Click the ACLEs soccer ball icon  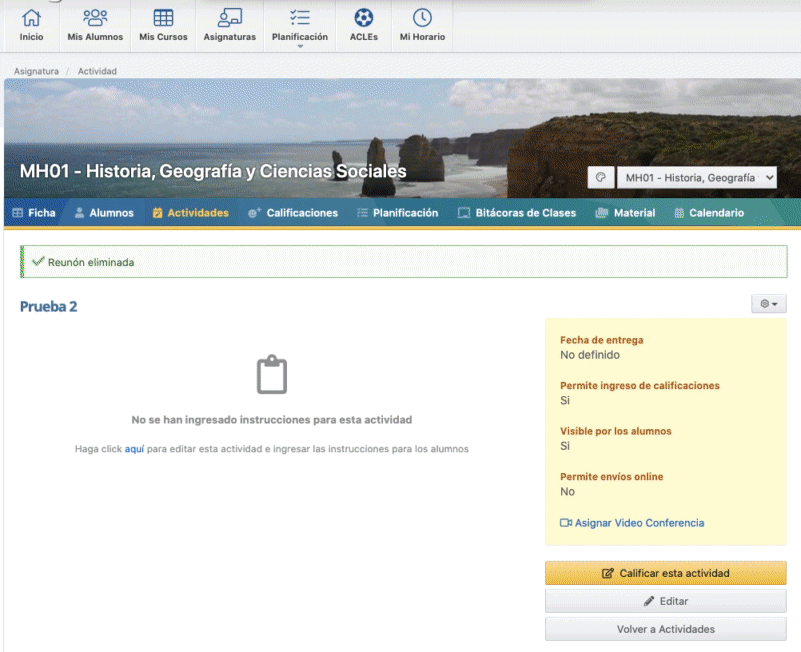point(364,19)
